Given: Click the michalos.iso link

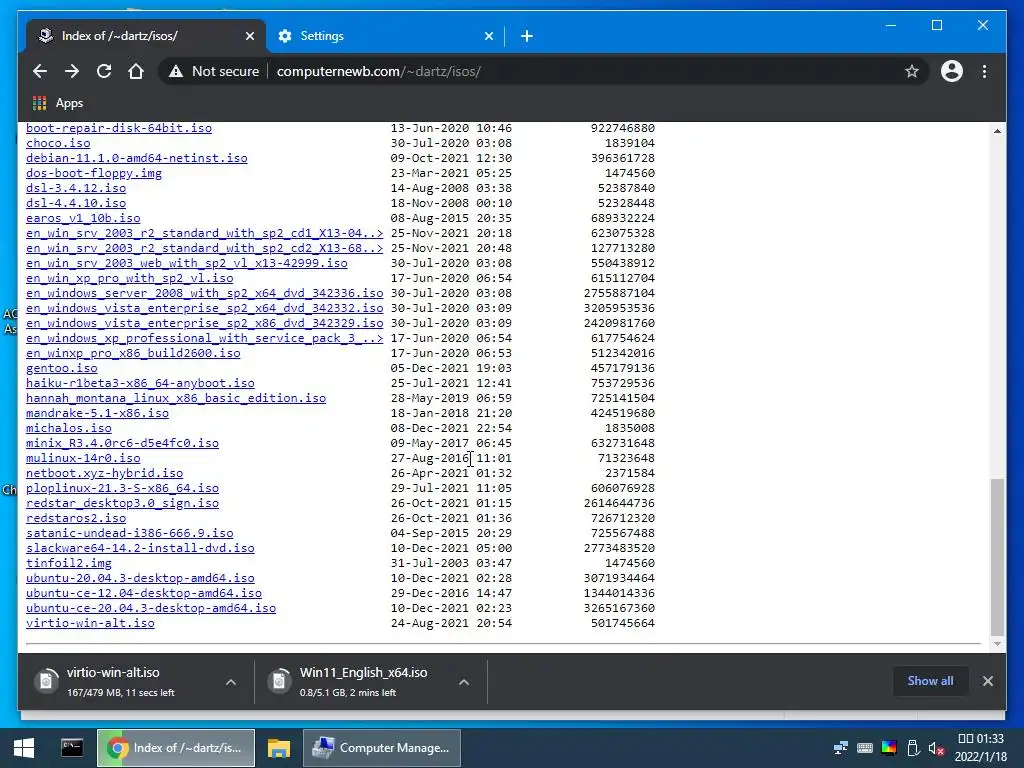Looking at the screenshot, I should pos(69,428).
